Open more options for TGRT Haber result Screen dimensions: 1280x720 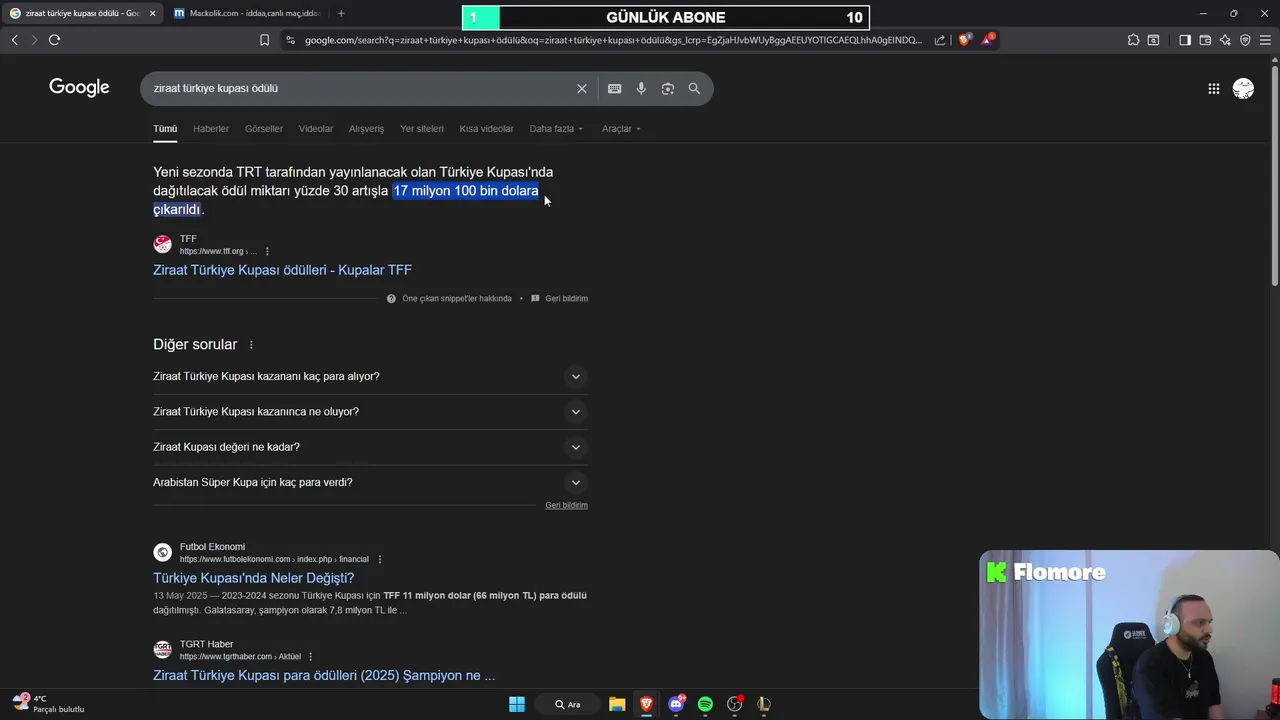coord(311,657)
